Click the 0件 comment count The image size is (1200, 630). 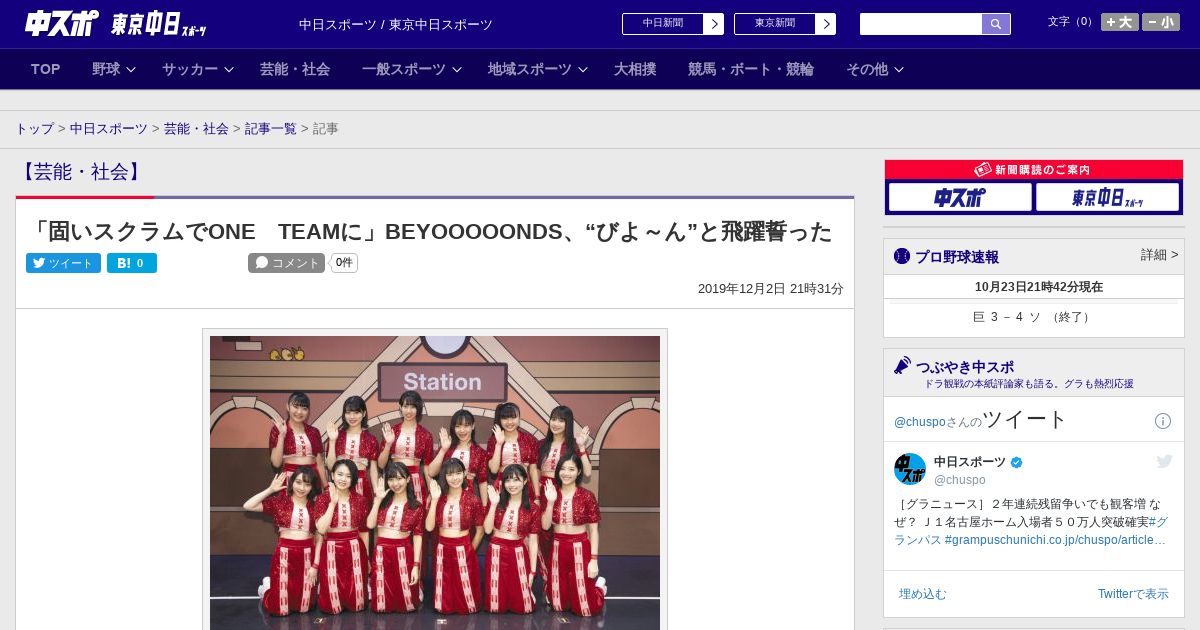[344, 263]
